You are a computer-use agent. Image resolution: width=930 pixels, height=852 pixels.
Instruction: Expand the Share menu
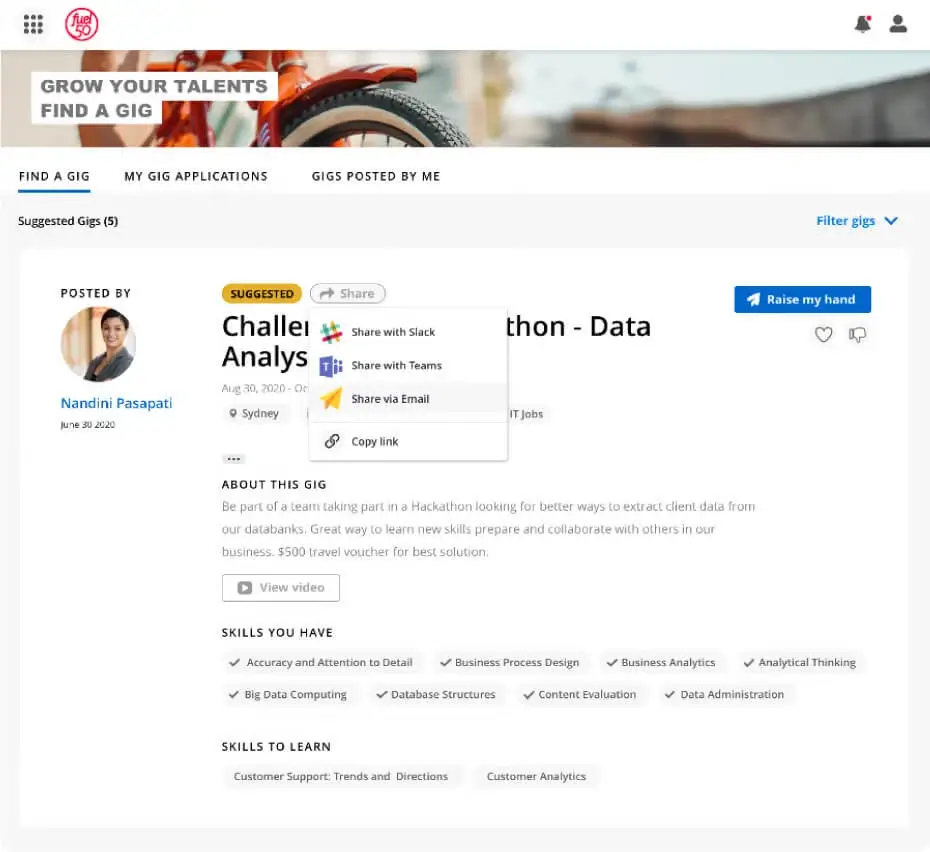pyautogui.click(x=347, y=293)
